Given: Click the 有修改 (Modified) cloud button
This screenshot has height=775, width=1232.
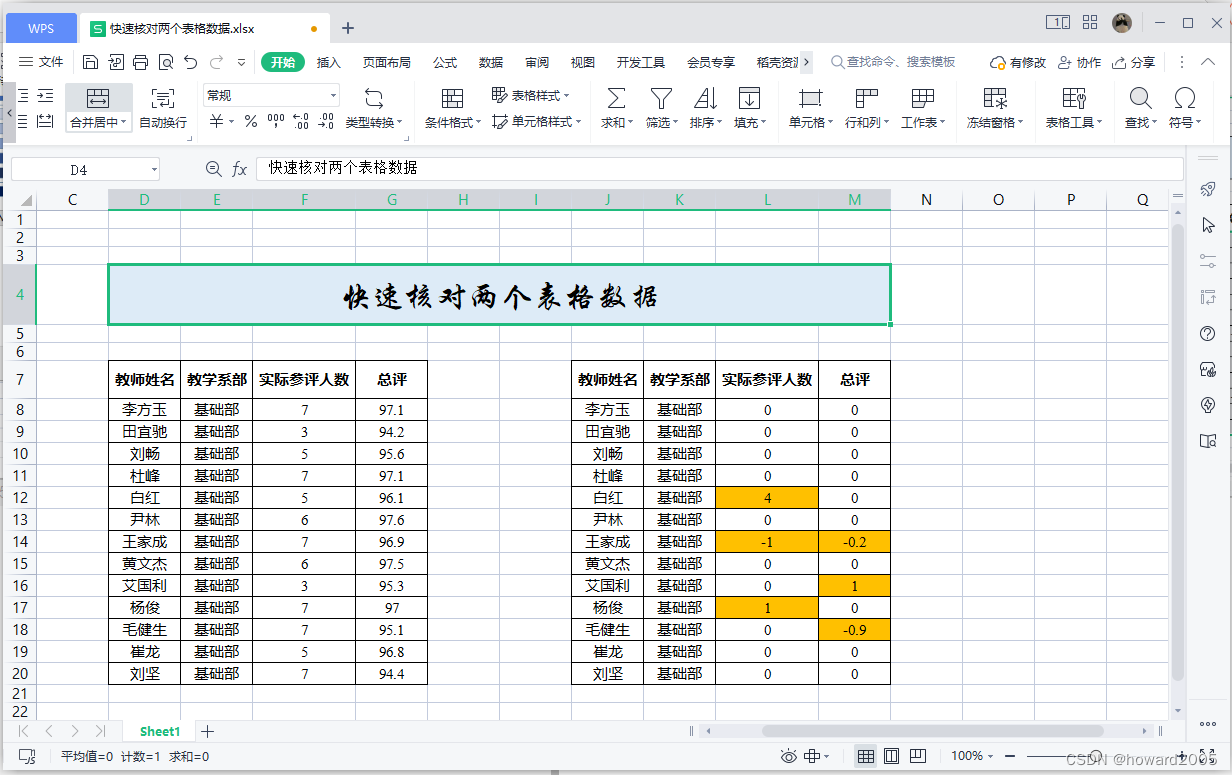Looking at the screenshot, I should click(1018, 62).
